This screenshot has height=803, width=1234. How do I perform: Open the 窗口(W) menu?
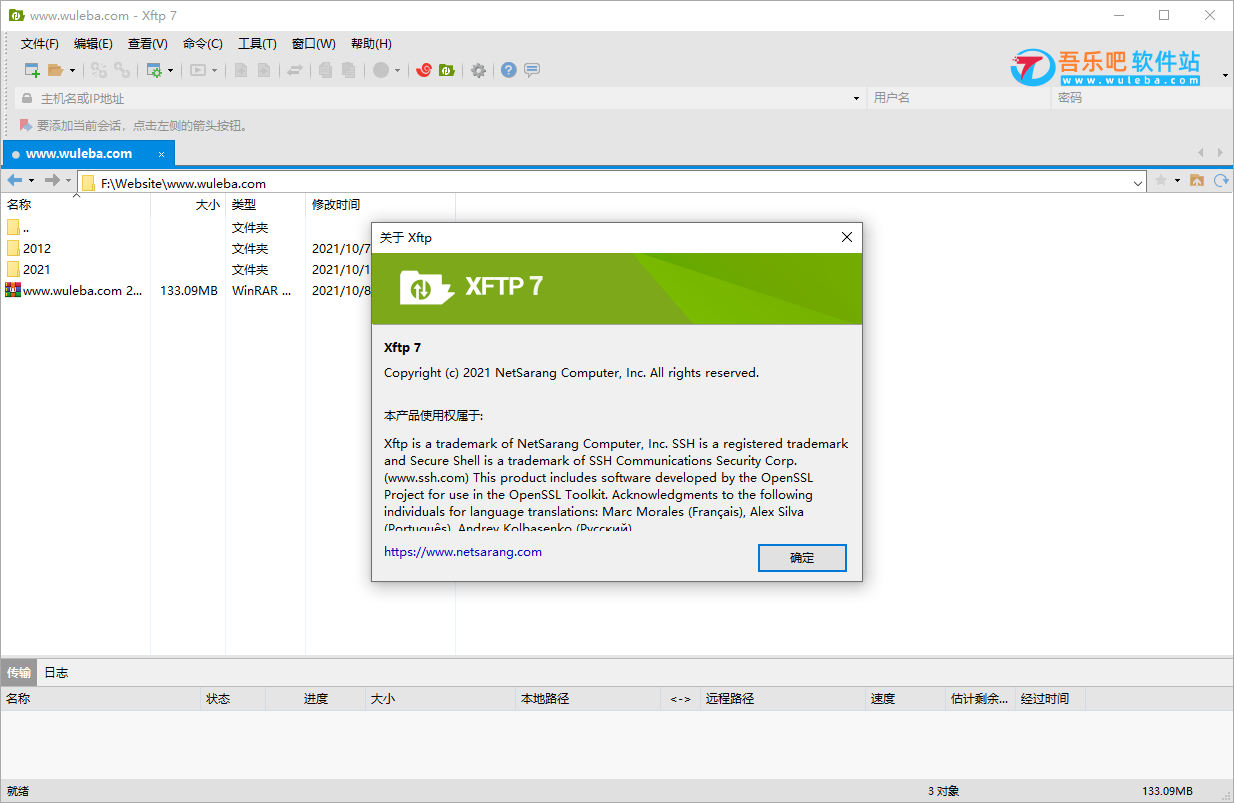(x=314, y=44)
